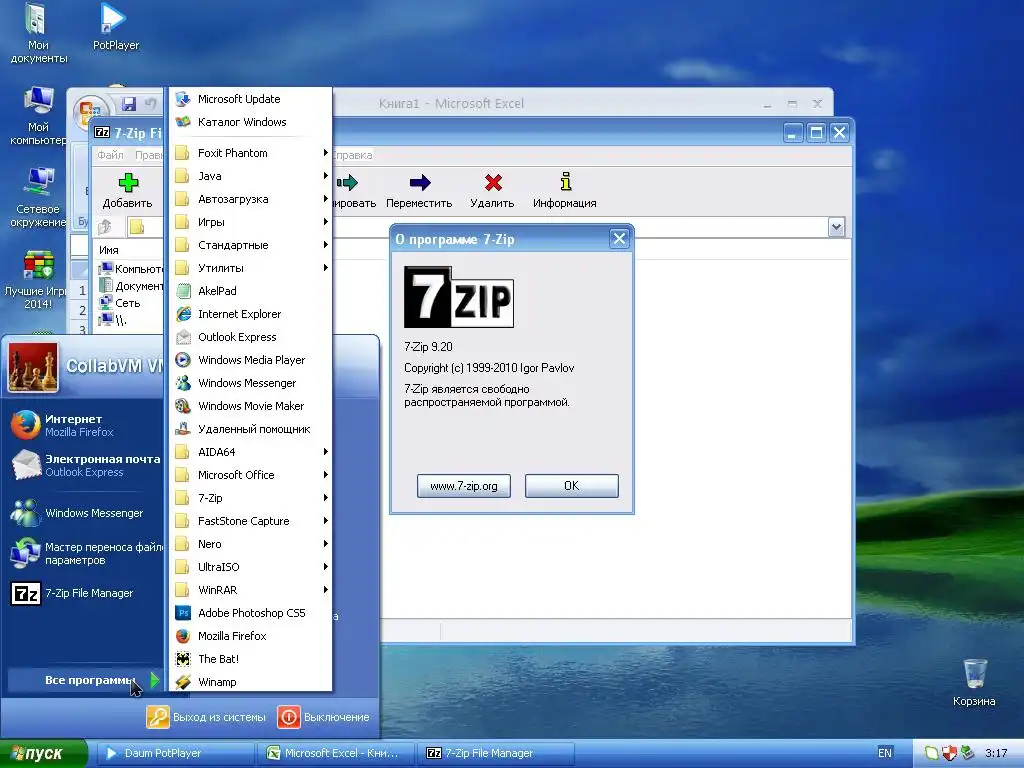
Task: Click the save icon in Excel quick access toolbar
Action: [x=129, y=104]
